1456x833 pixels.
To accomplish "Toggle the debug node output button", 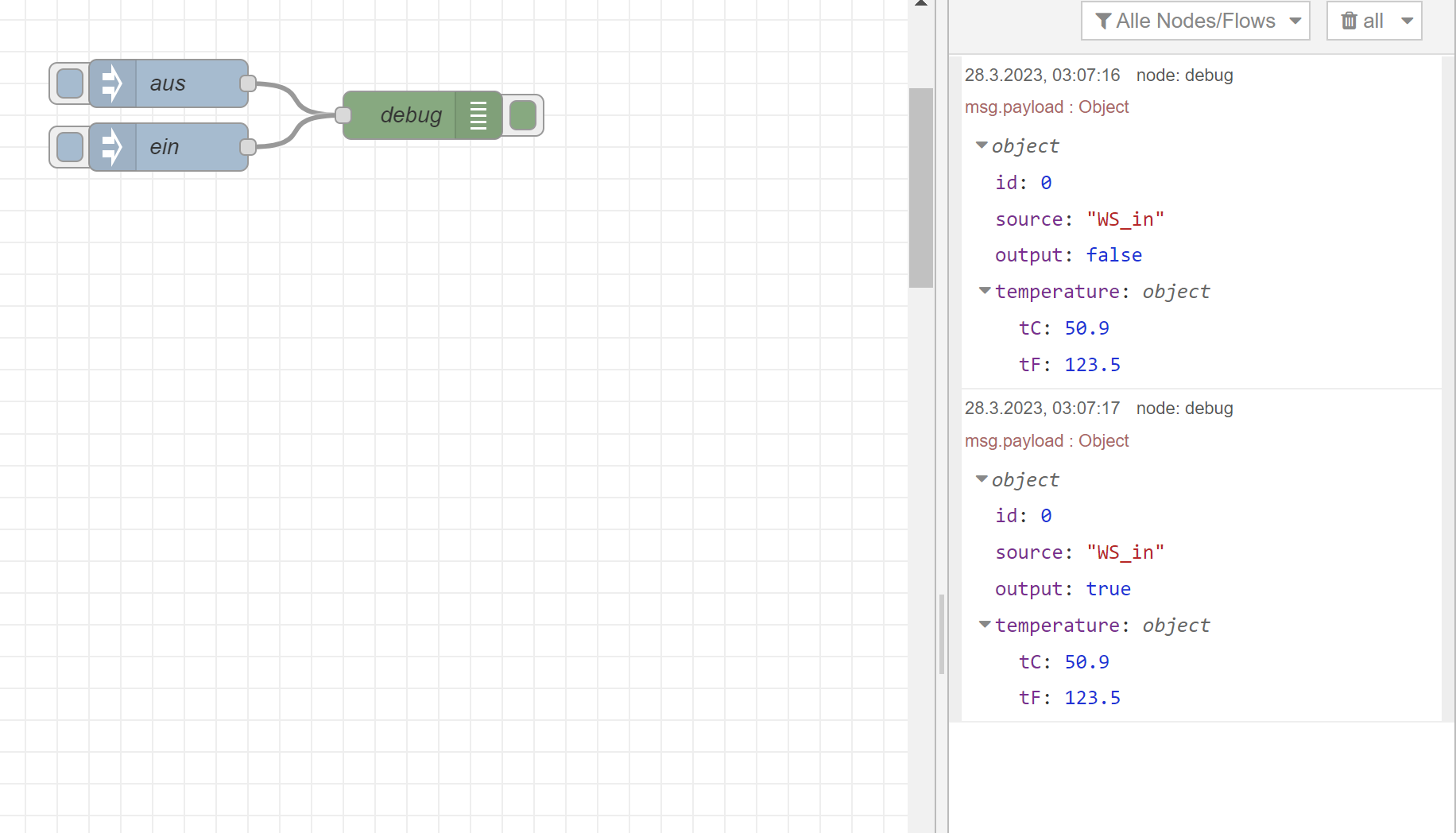I will 523,115.
